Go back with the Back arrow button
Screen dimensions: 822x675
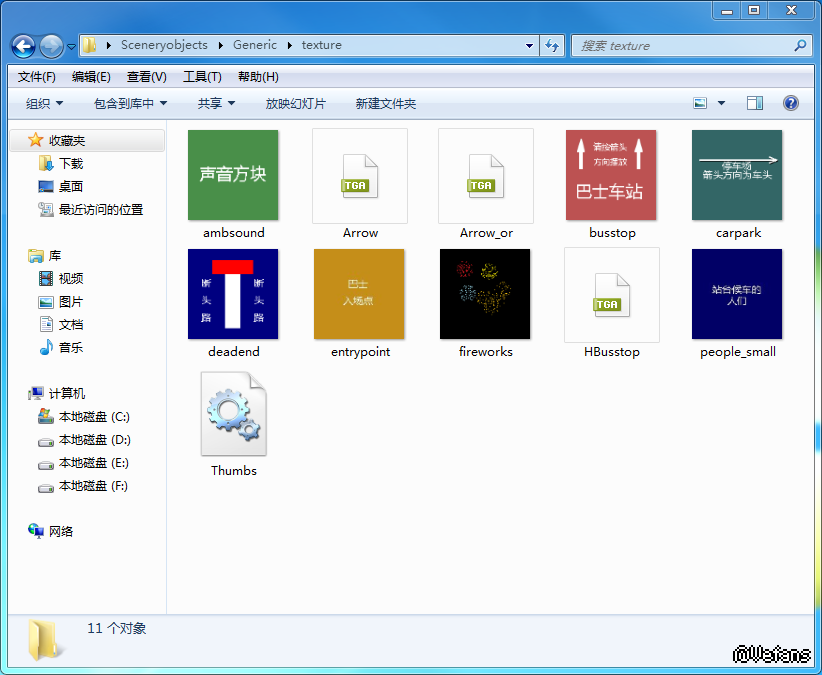click(x=24, y=46)
